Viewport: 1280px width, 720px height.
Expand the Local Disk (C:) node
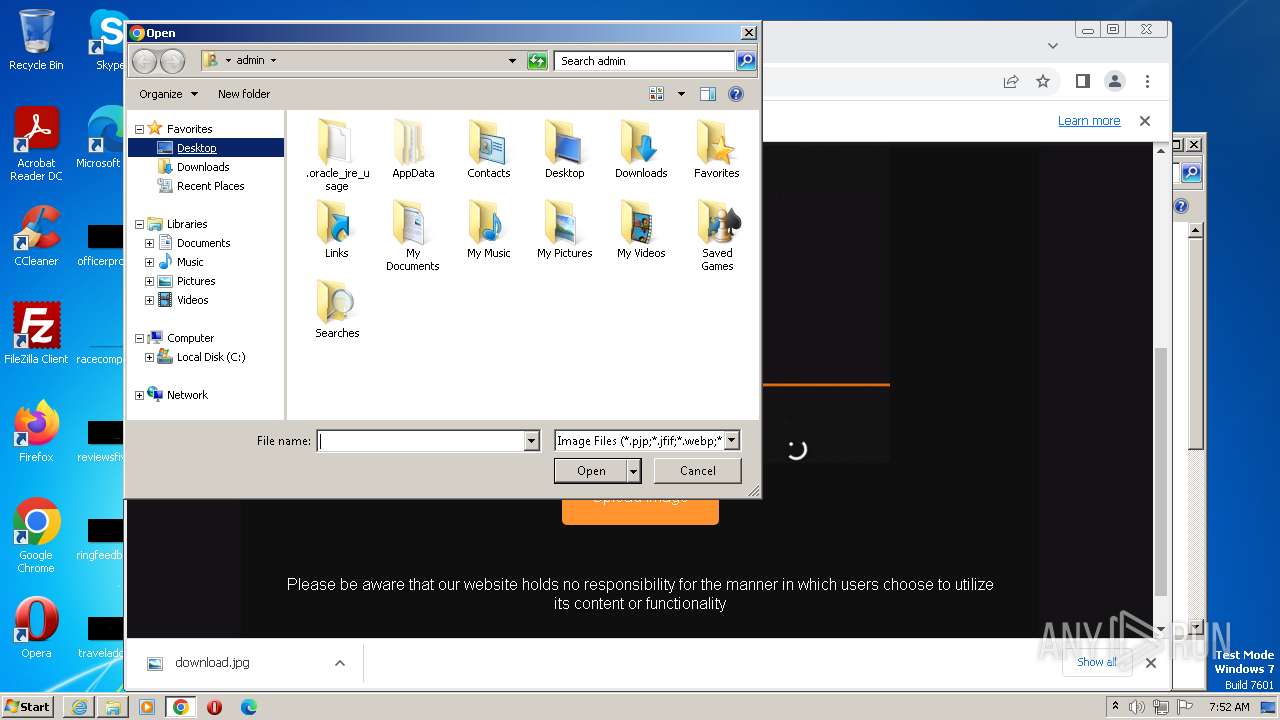click(150, 357)
